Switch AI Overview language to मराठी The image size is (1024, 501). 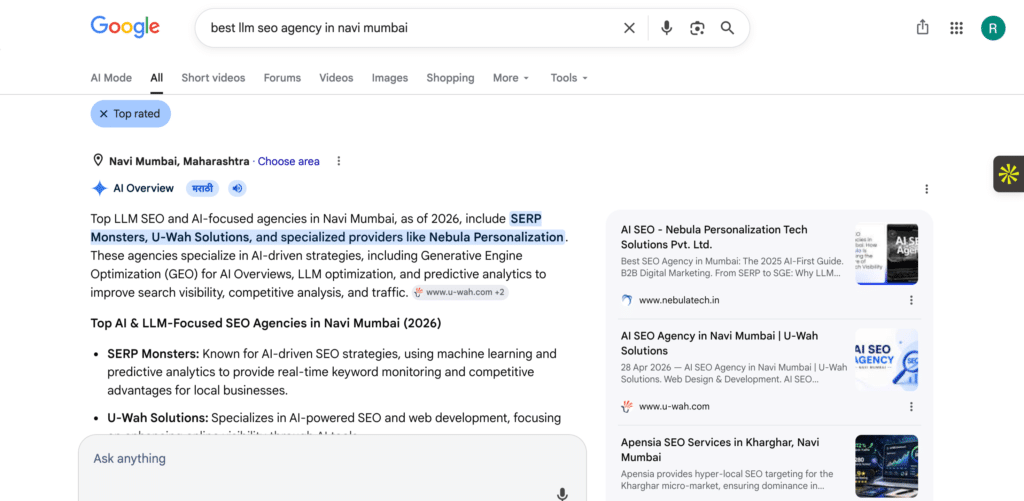tap(202, 189)
